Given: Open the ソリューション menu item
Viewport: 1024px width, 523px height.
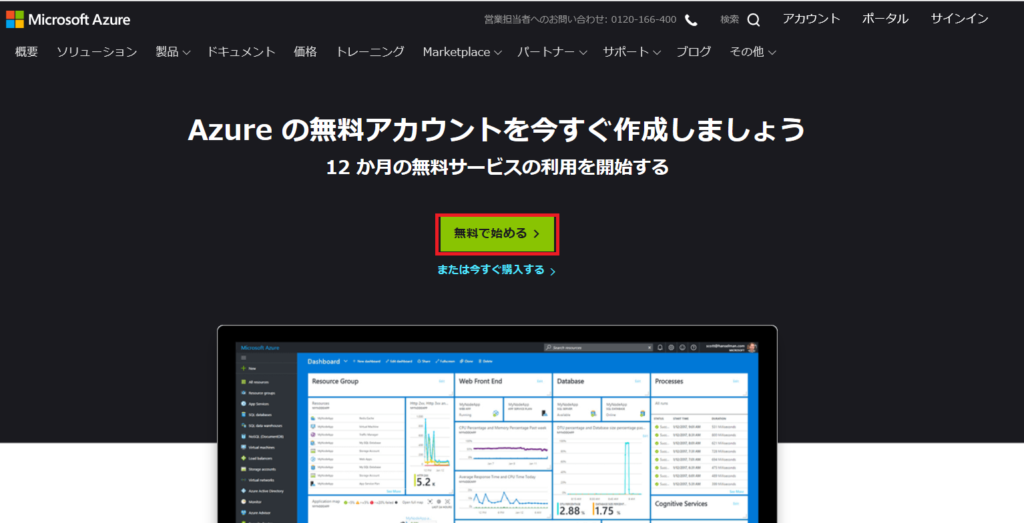Looking at the screenshot, I should [97, 52].
